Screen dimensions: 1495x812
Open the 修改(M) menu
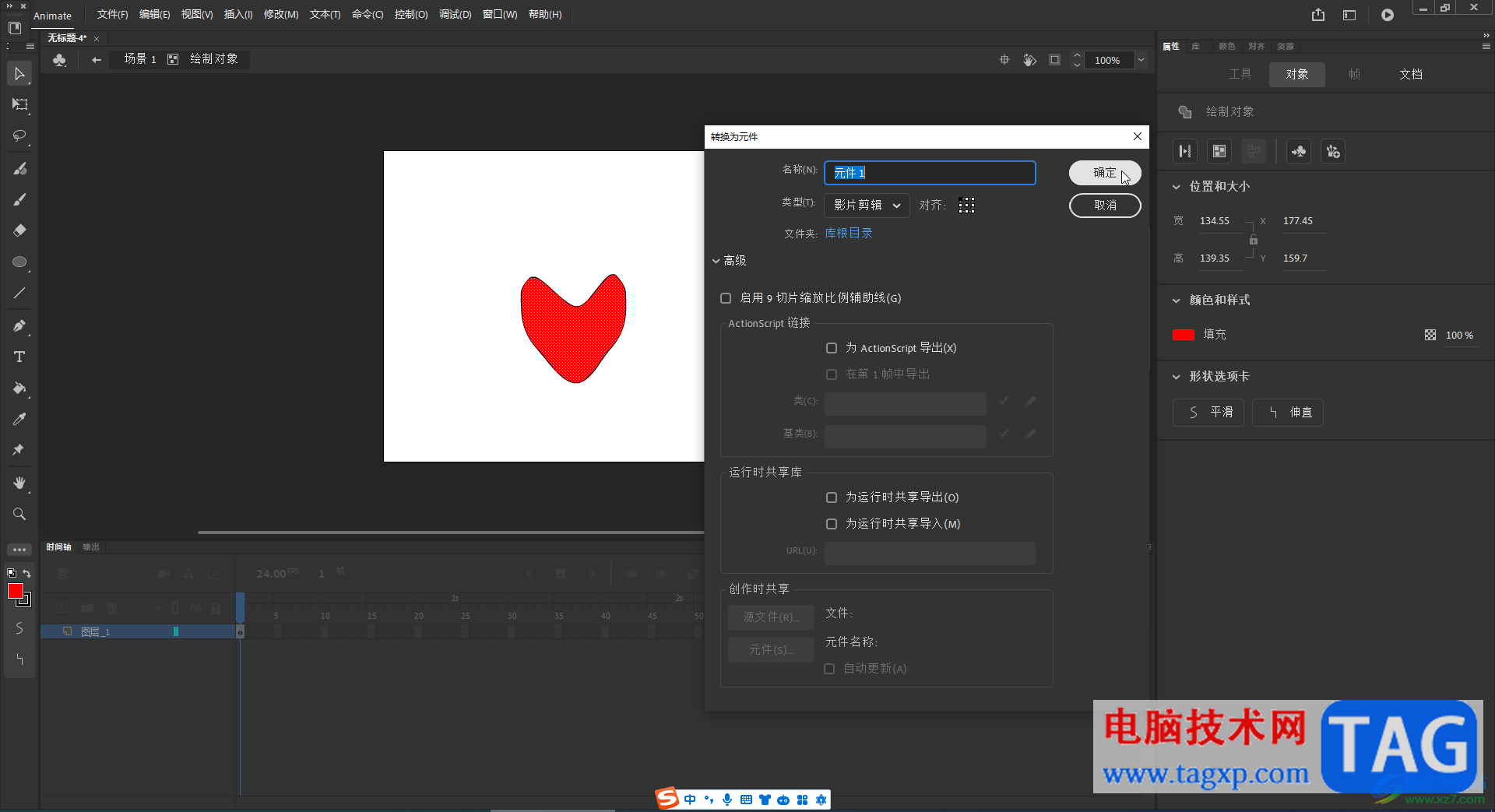(281, 15)
